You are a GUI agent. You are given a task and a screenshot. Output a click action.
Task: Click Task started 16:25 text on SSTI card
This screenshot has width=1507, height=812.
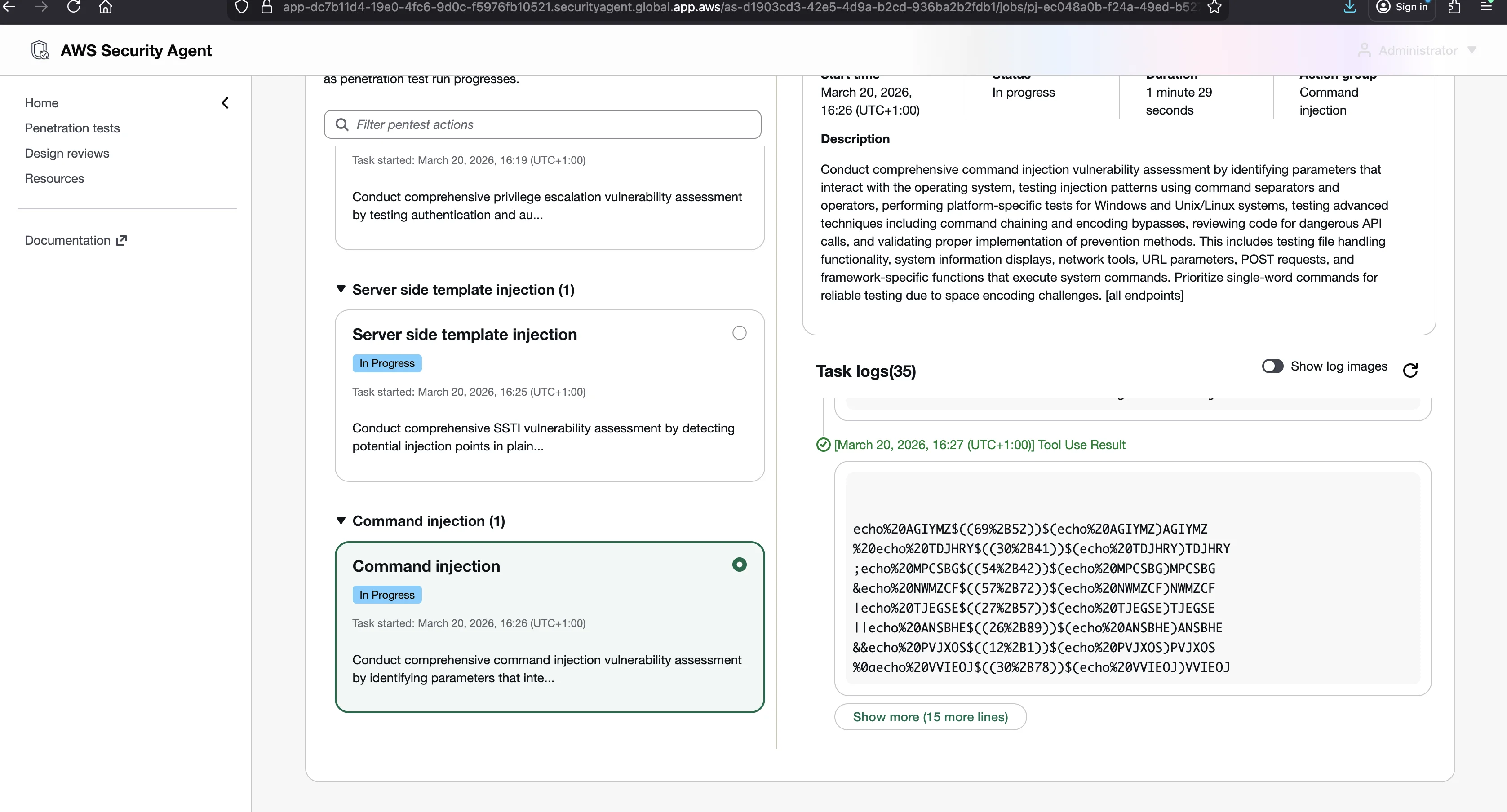click(469, 392)
